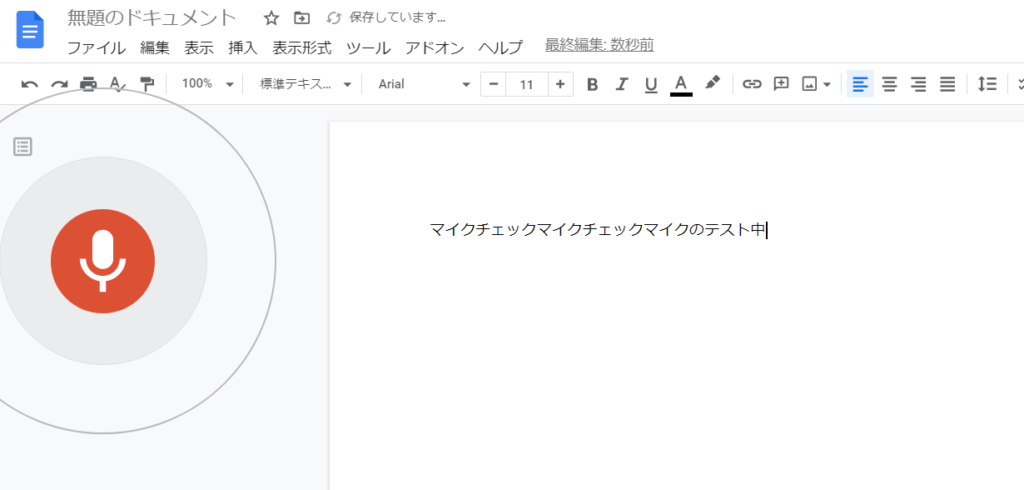1024x490 pixels.
Task: Increase the font size
Action: 560,84
